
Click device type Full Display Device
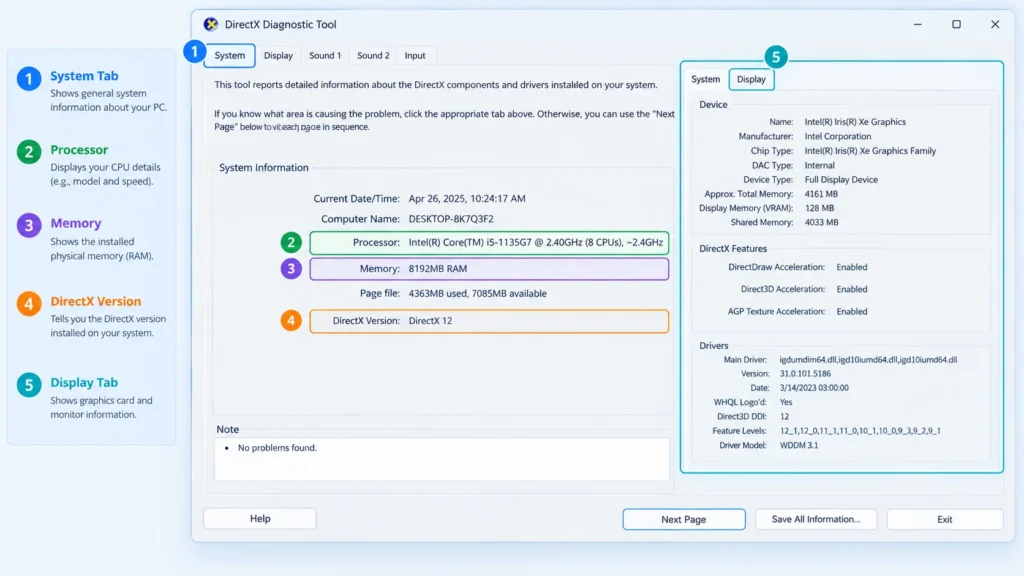click(841, 179)
